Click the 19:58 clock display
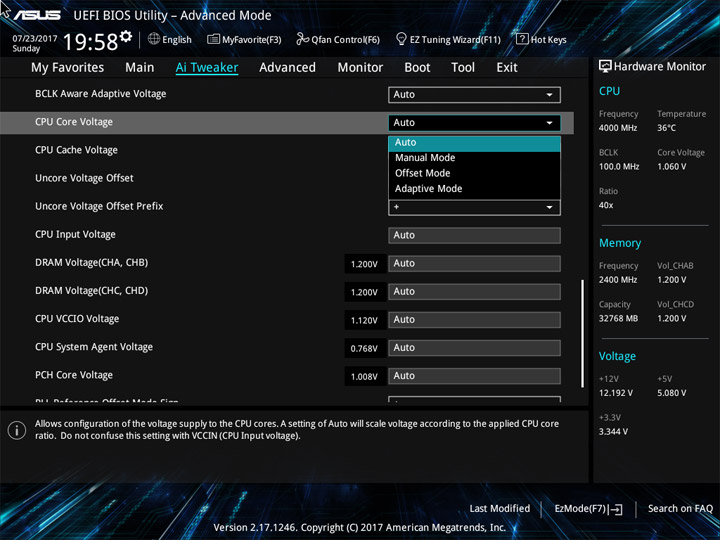 [90, 42]
